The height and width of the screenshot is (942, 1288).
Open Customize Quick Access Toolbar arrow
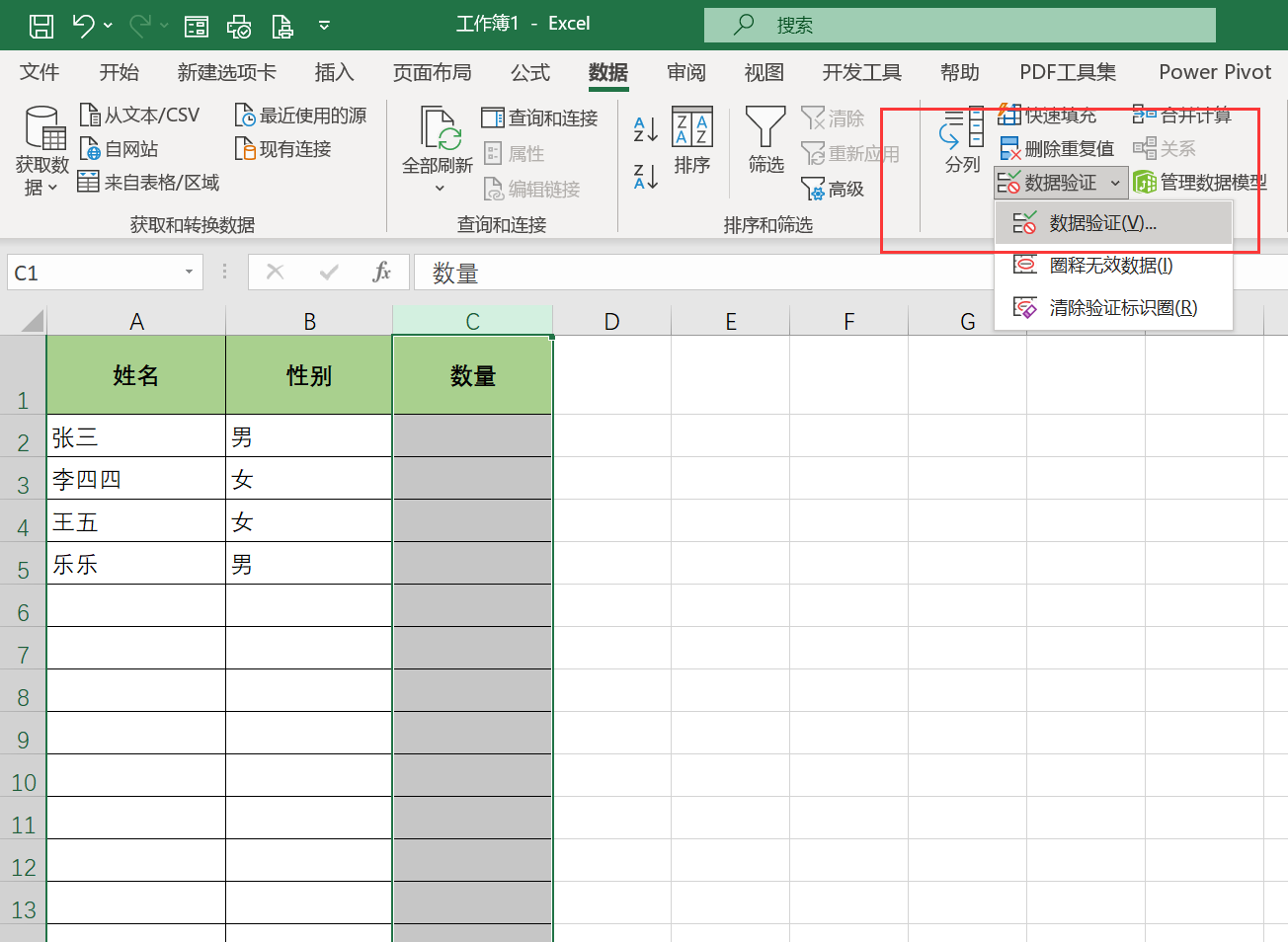click(324, 26)
